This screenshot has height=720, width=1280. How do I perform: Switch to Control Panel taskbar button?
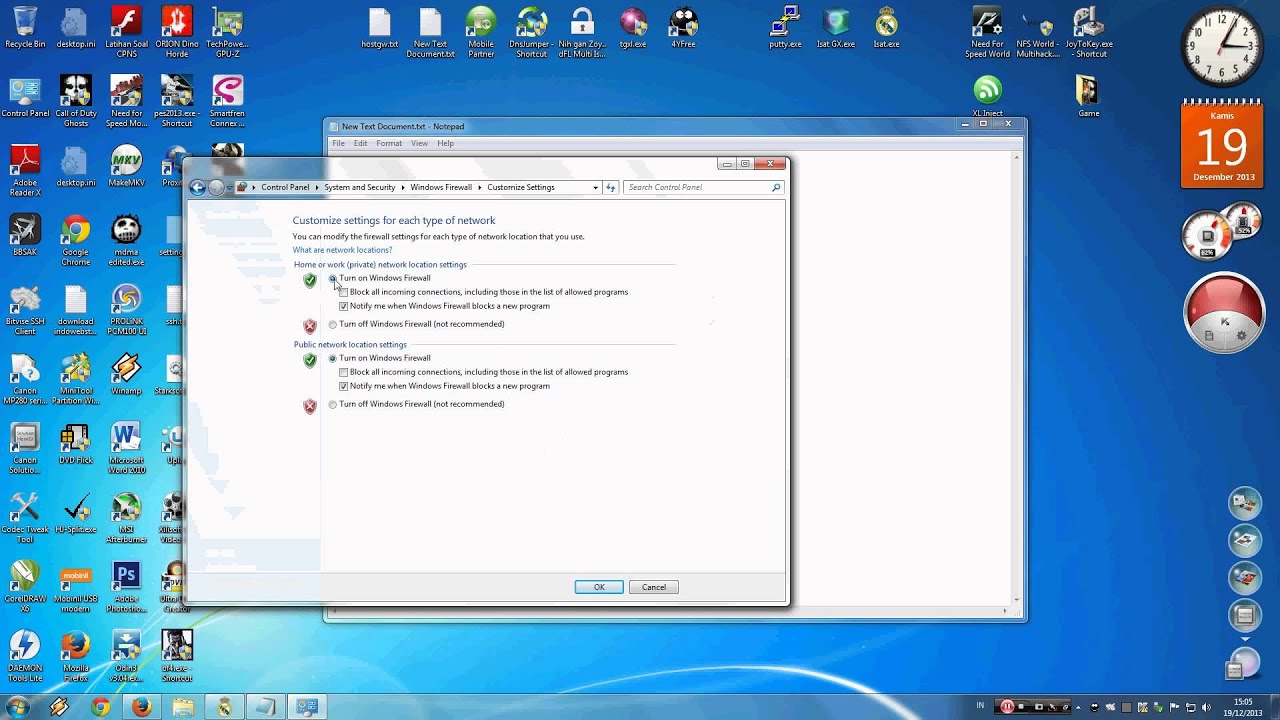(306, 707)
